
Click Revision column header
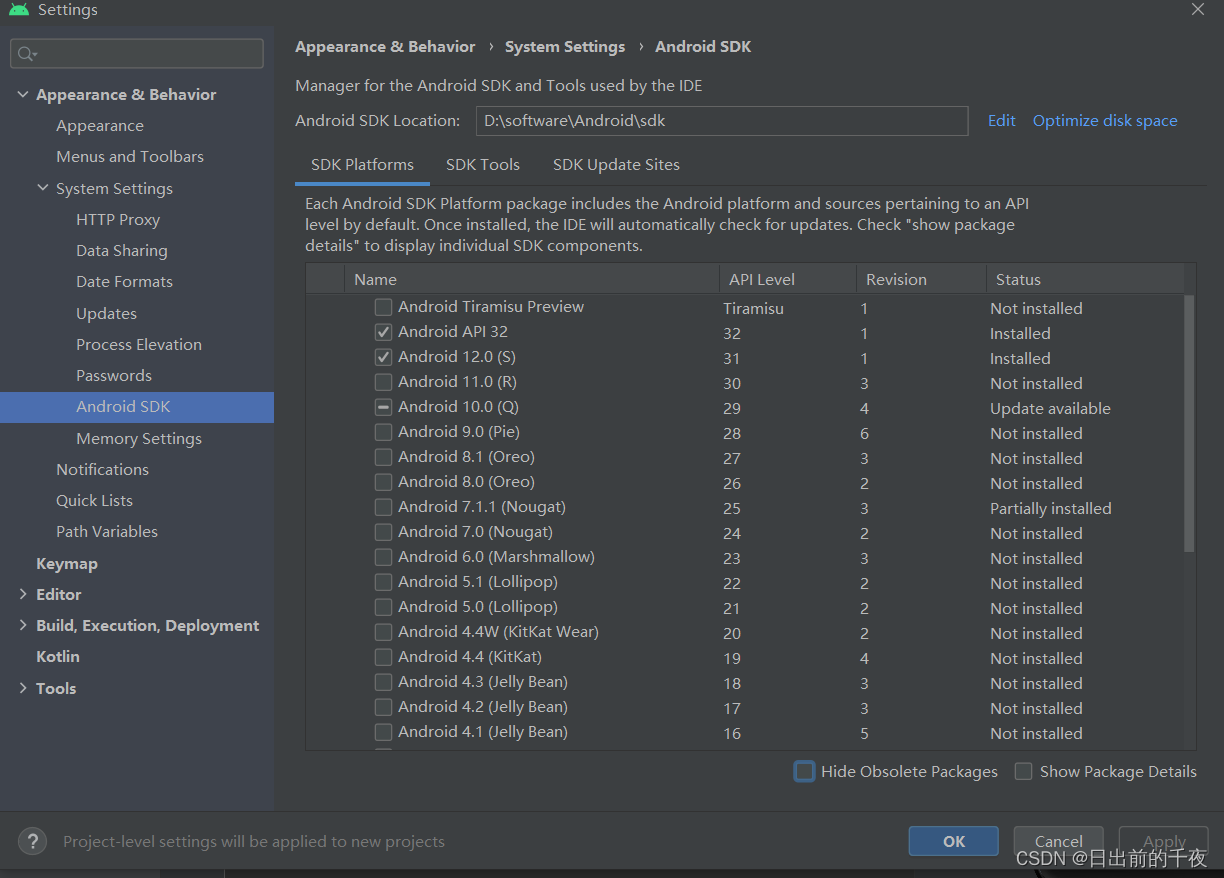920,279
